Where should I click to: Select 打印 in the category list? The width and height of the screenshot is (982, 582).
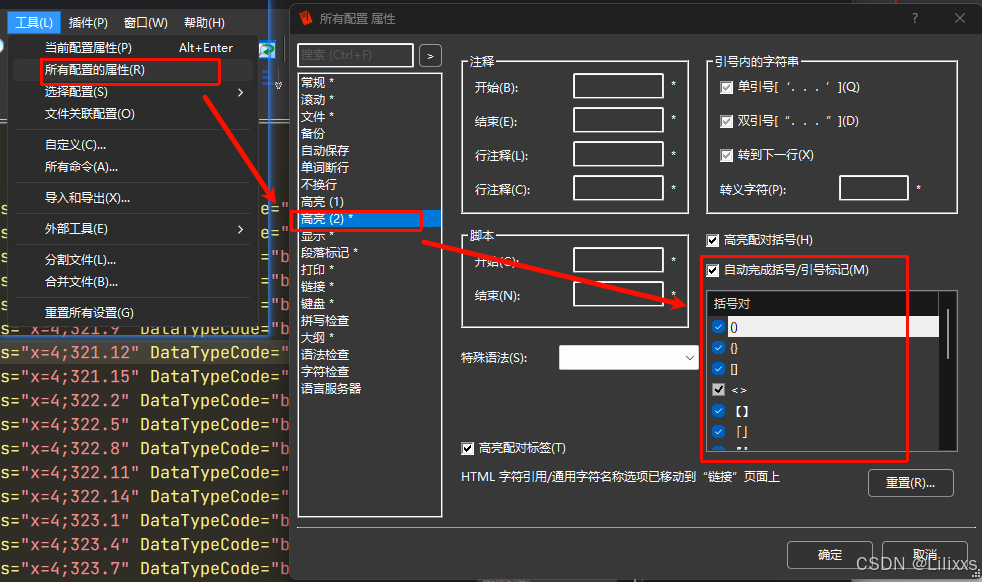coord(370,269)
